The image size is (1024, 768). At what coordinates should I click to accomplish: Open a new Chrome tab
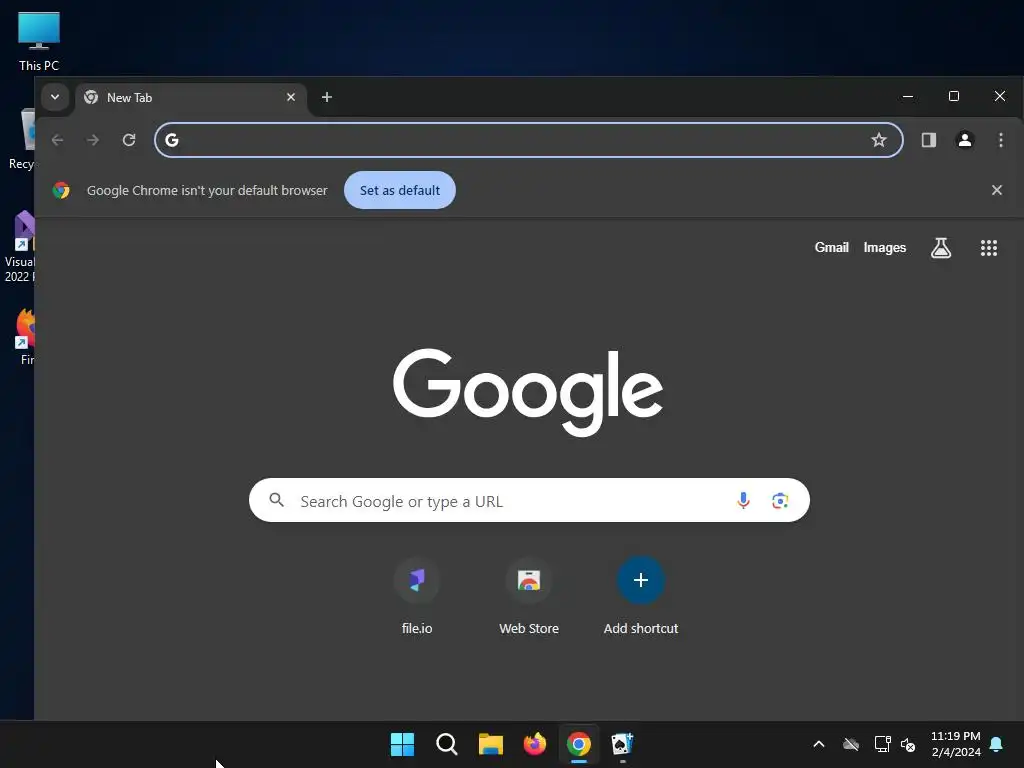327,97
